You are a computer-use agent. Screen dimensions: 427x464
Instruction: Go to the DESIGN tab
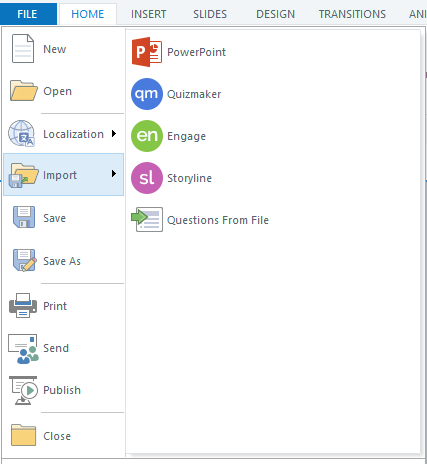pyautogui.click(x=275, y=14)
